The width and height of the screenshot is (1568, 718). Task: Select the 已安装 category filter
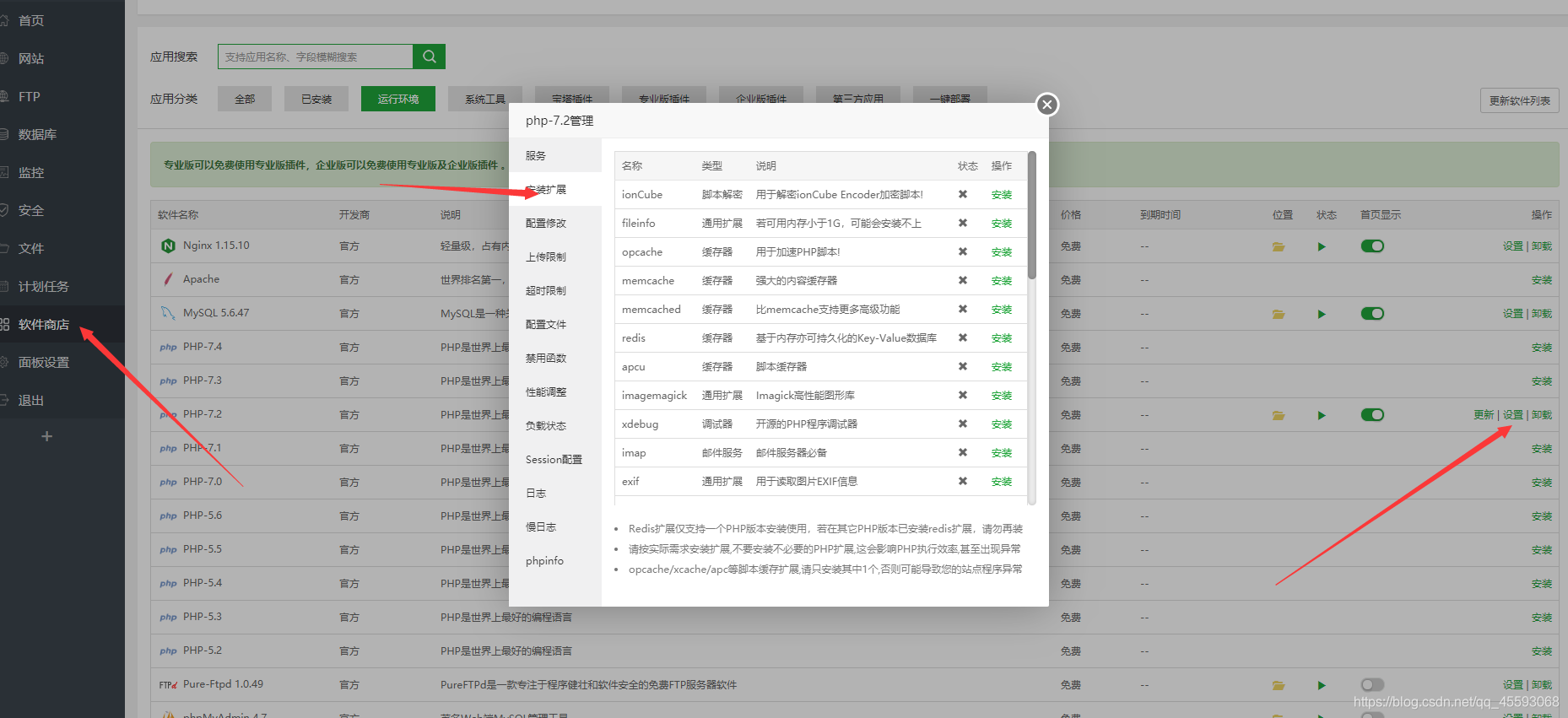[x=316, y=99]
